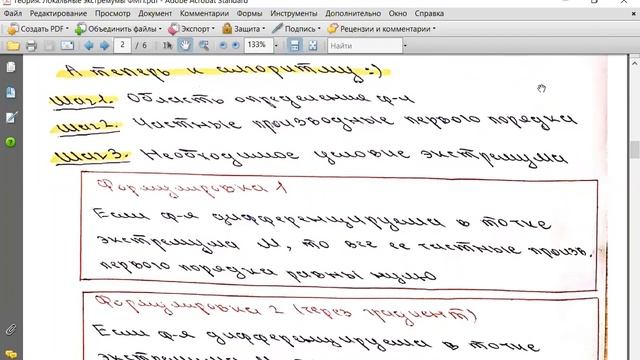Click the Найти search field
Viewport: 640px width, 360px height.
pyautogui.click(x=365, y=45)
